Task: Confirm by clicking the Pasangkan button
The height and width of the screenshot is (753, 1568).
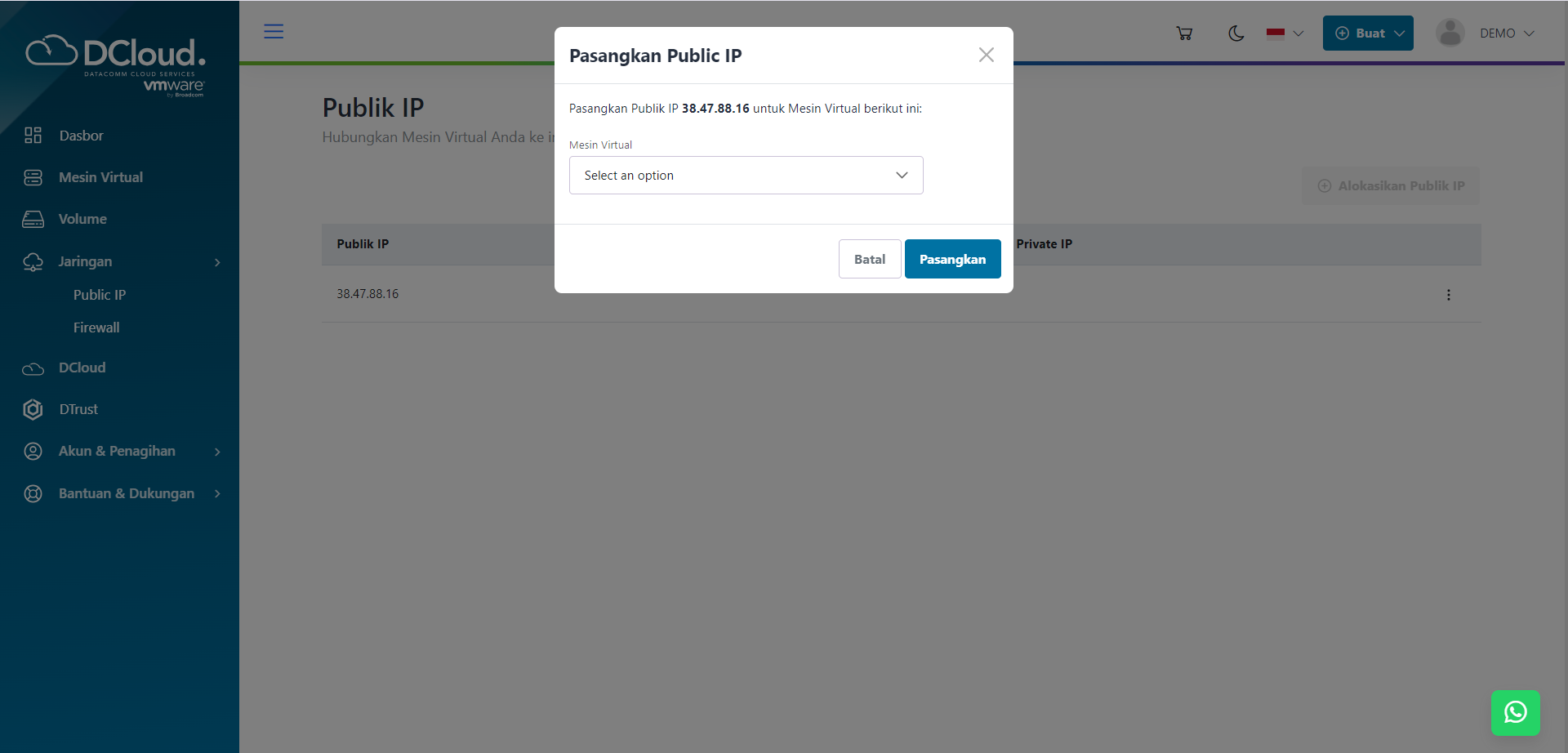Action: click(952, 258)
